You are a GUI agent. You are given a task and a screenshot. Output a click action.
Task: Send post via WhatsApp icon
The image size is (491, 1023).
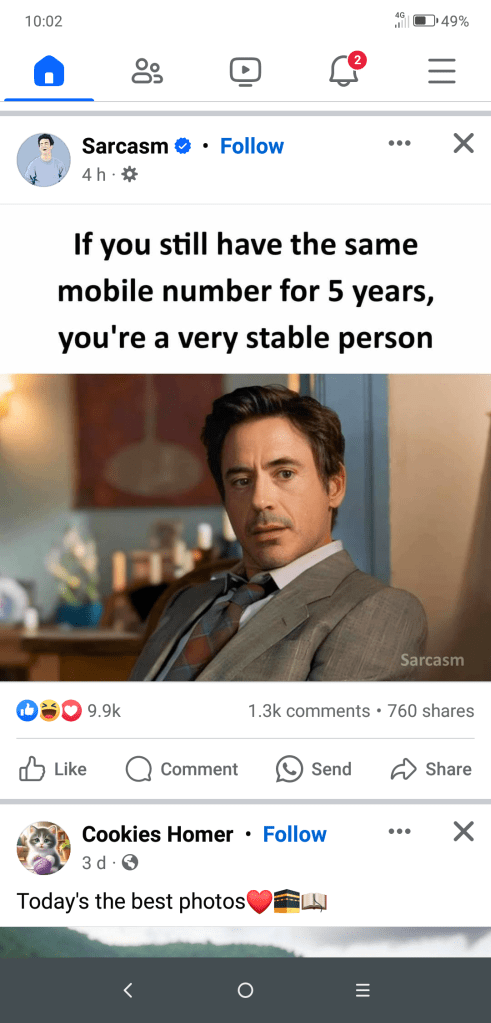314,769
